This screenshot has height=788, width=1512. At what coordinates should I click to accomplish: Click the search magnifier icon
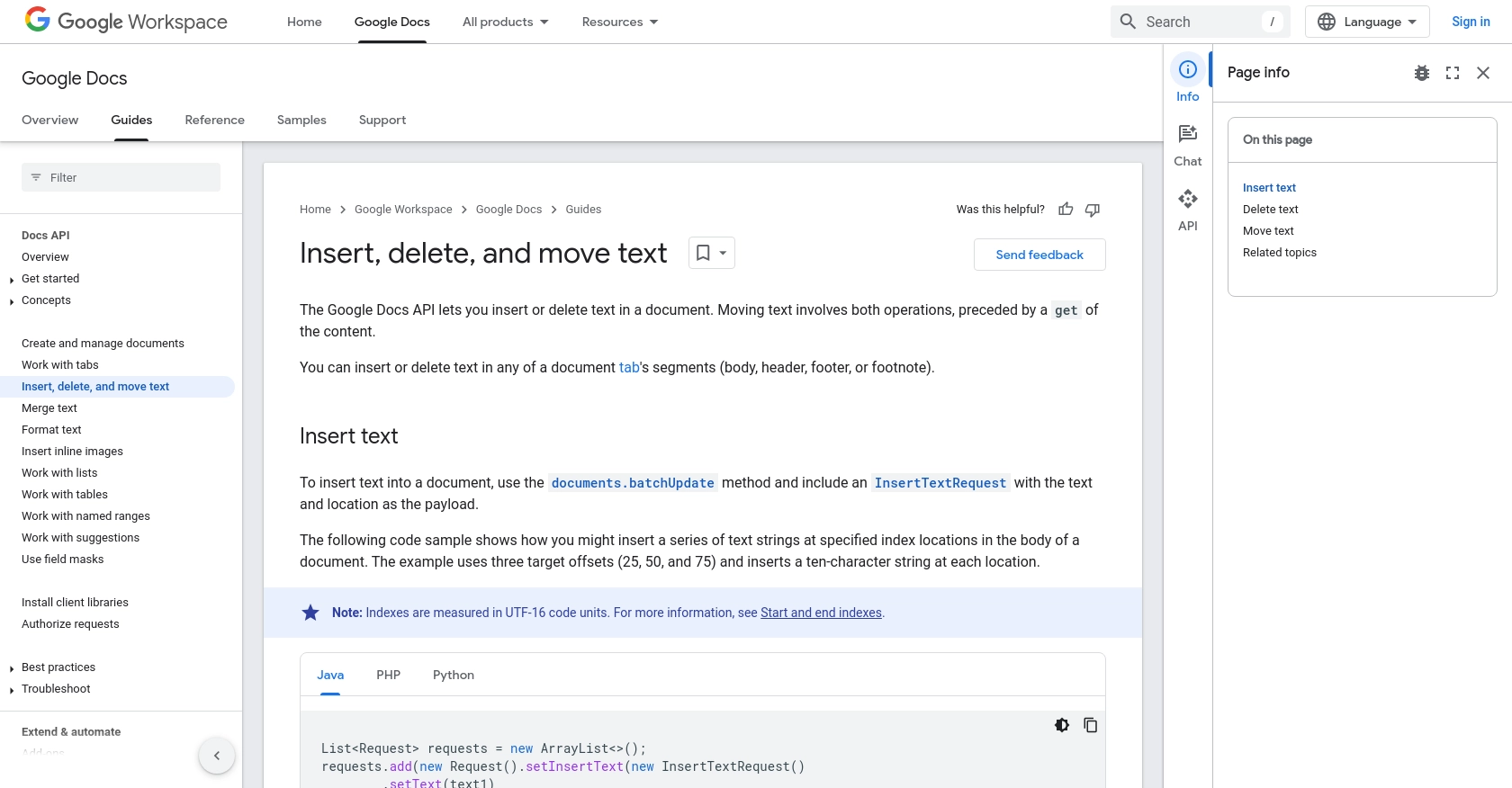coord(1128,22)
